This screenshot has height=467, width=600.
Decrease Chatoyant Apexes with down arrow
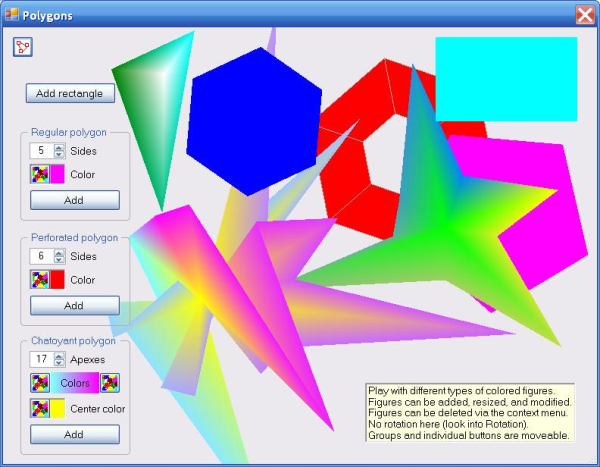pyautogui.click(x=59, y=363)
